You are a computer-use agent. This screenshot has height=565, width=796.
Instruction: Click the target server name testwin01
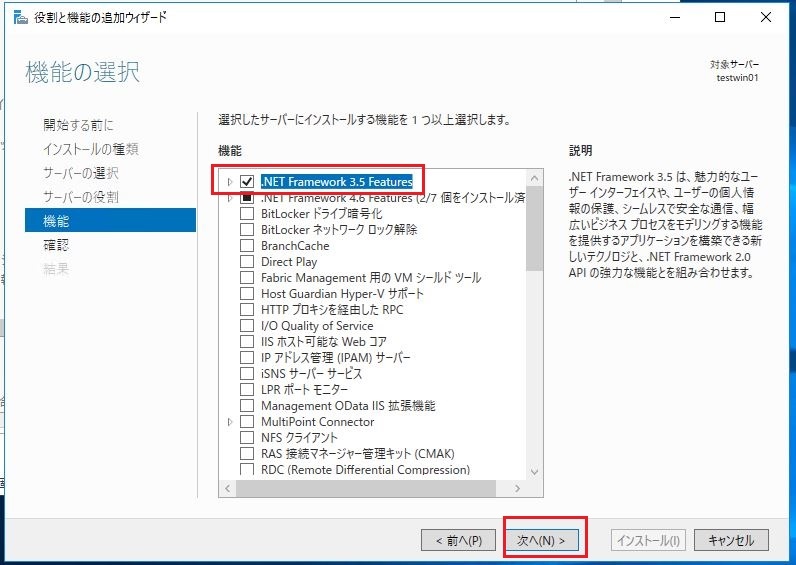pos(737,78)
